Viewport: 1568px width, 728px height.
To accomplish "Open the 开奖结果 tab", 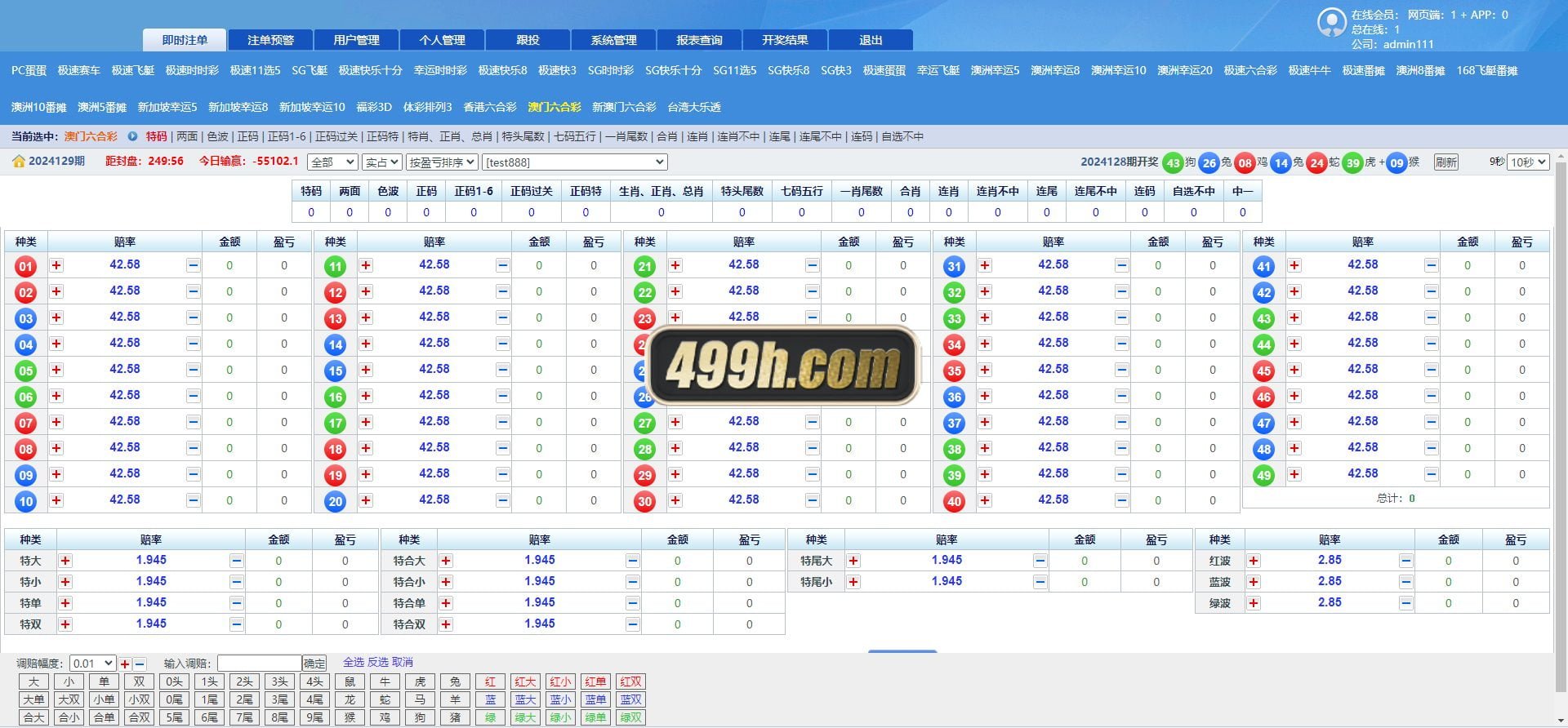I will pos(785,40).
